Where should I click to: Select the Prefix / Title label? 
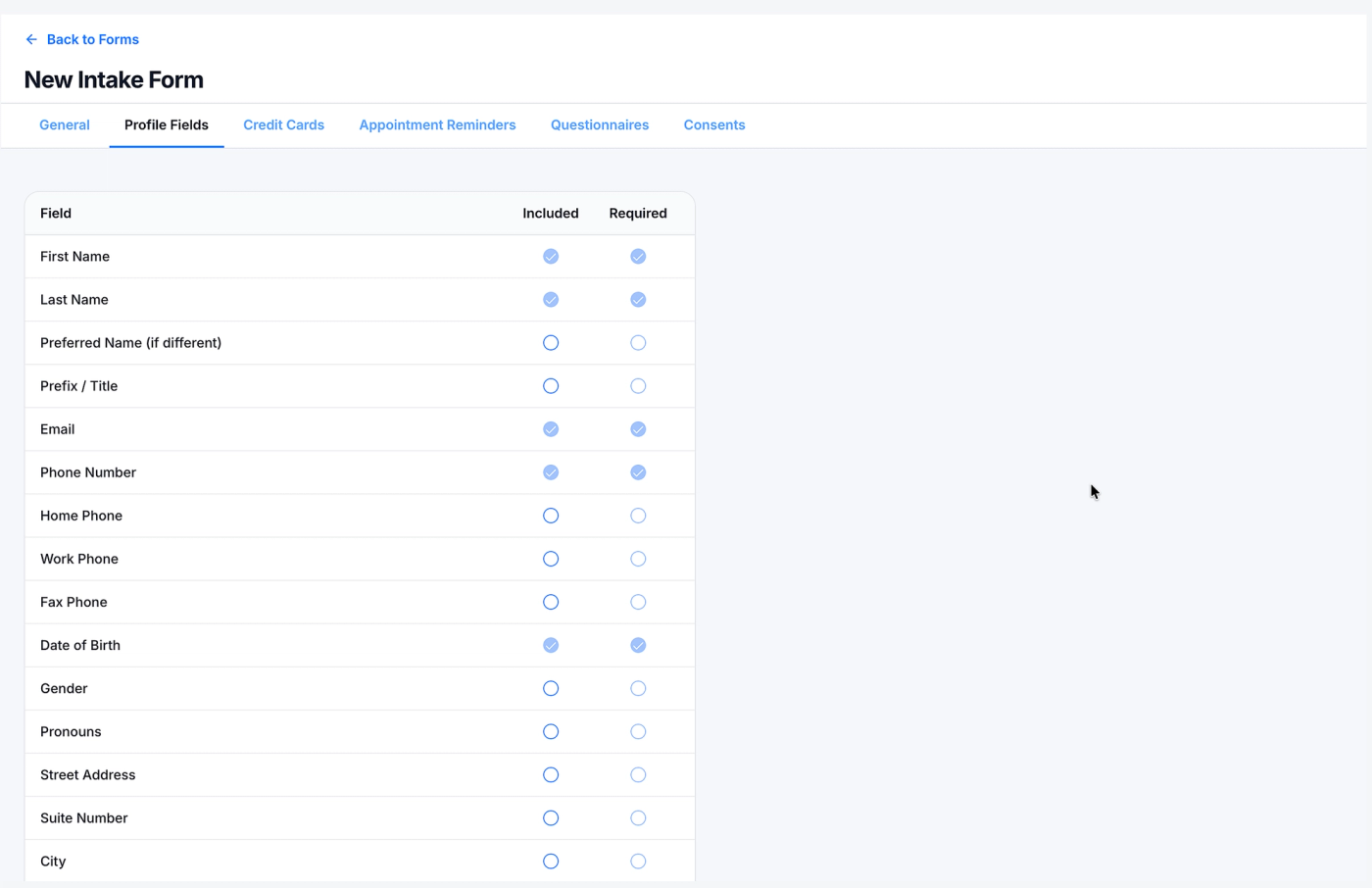[78, 386]
